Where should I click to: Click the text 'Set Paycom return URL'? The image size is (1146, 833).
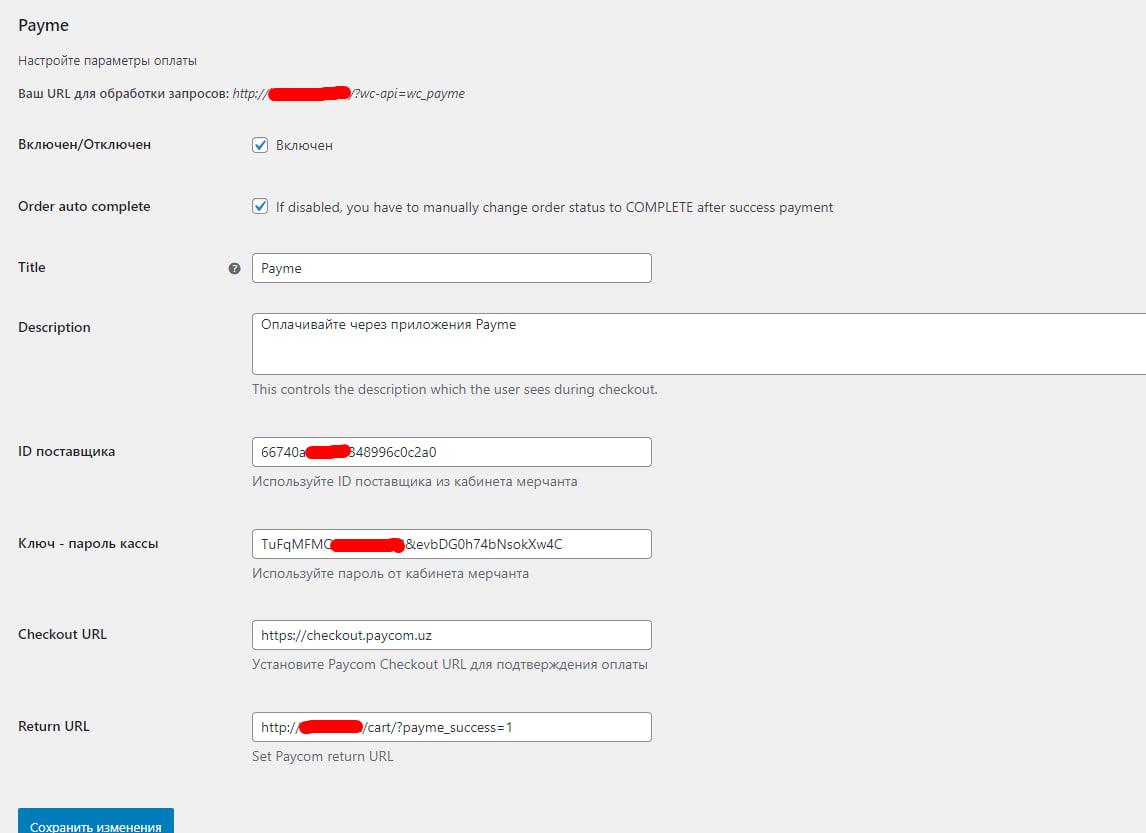tap(323, 756)
